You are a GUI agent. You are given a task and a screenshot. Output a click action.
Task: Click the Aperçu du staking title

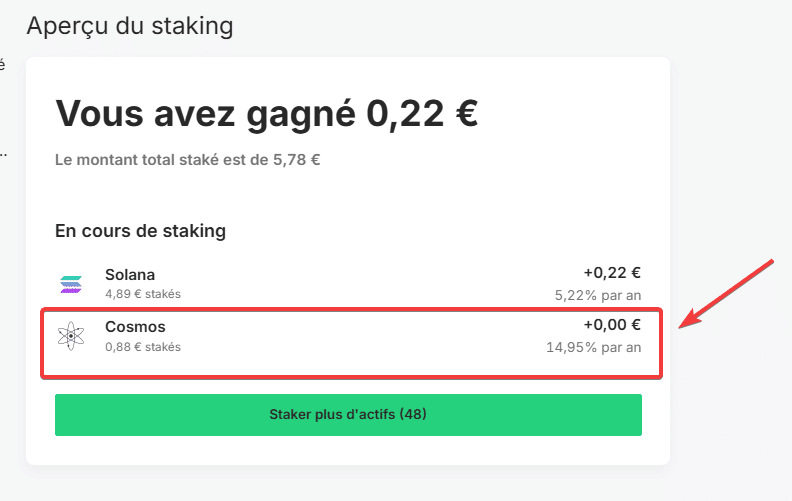point(130,26)
